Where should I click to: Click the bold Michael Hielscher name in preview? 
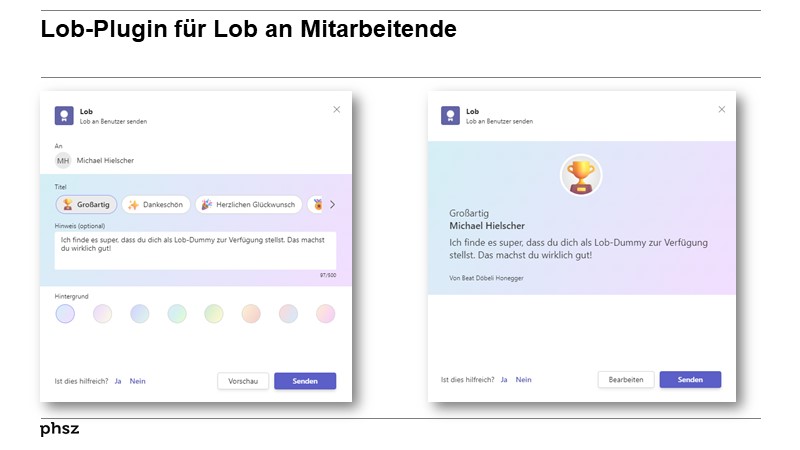pyautogui.click(x=487, y=226)
